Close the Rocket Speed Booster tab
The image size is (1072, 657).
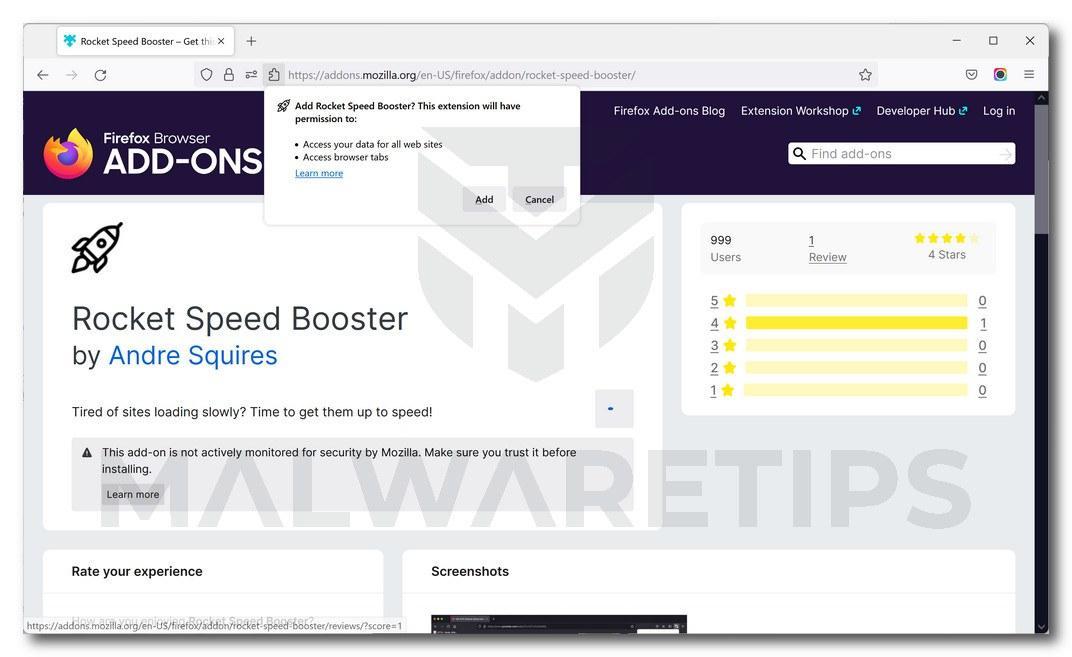221,41
